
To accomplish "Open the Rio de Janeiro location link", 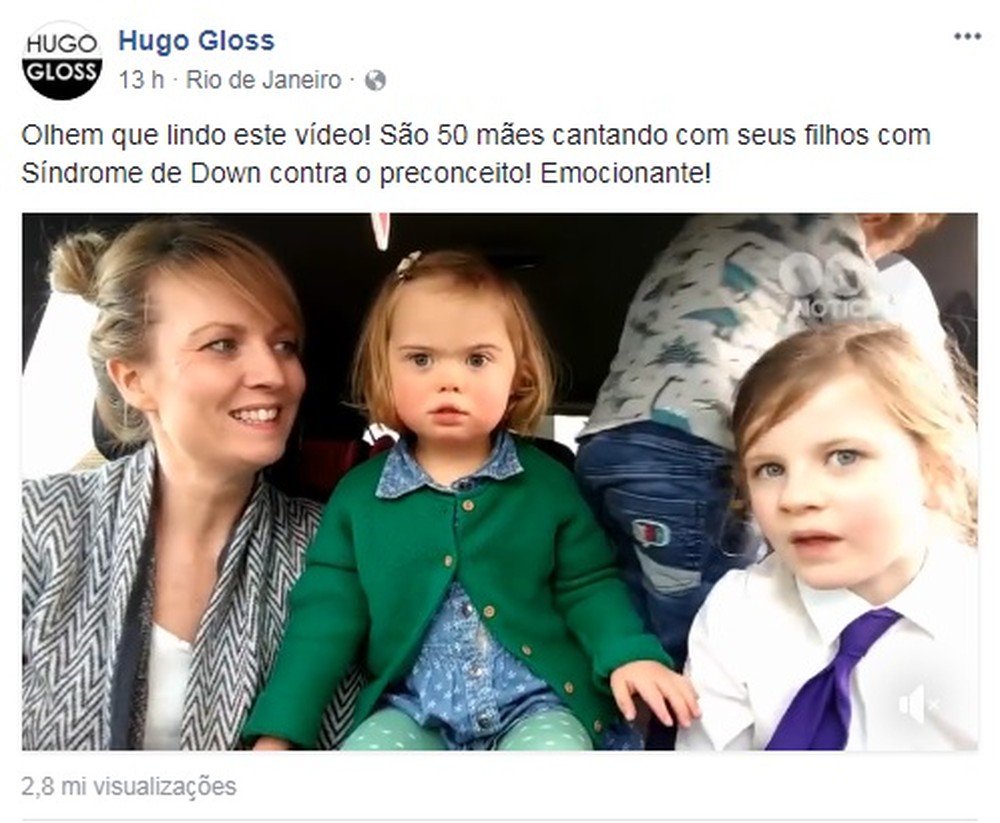I will 263,80.
